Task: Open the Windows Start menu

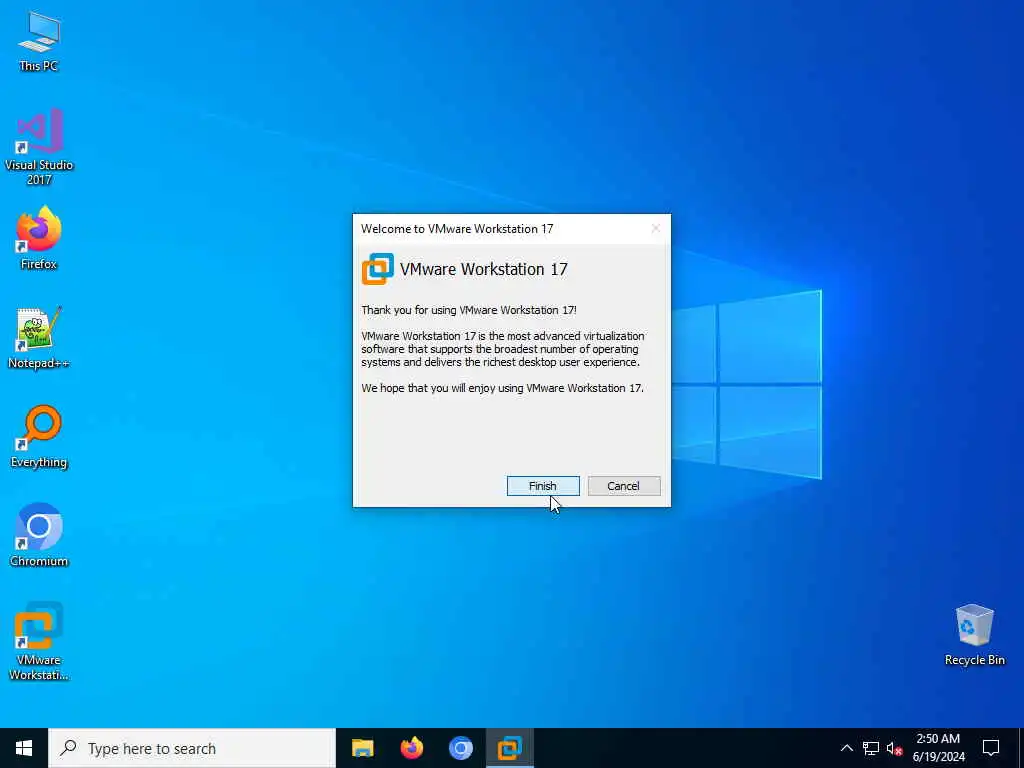Action: (x=24, y=748)
